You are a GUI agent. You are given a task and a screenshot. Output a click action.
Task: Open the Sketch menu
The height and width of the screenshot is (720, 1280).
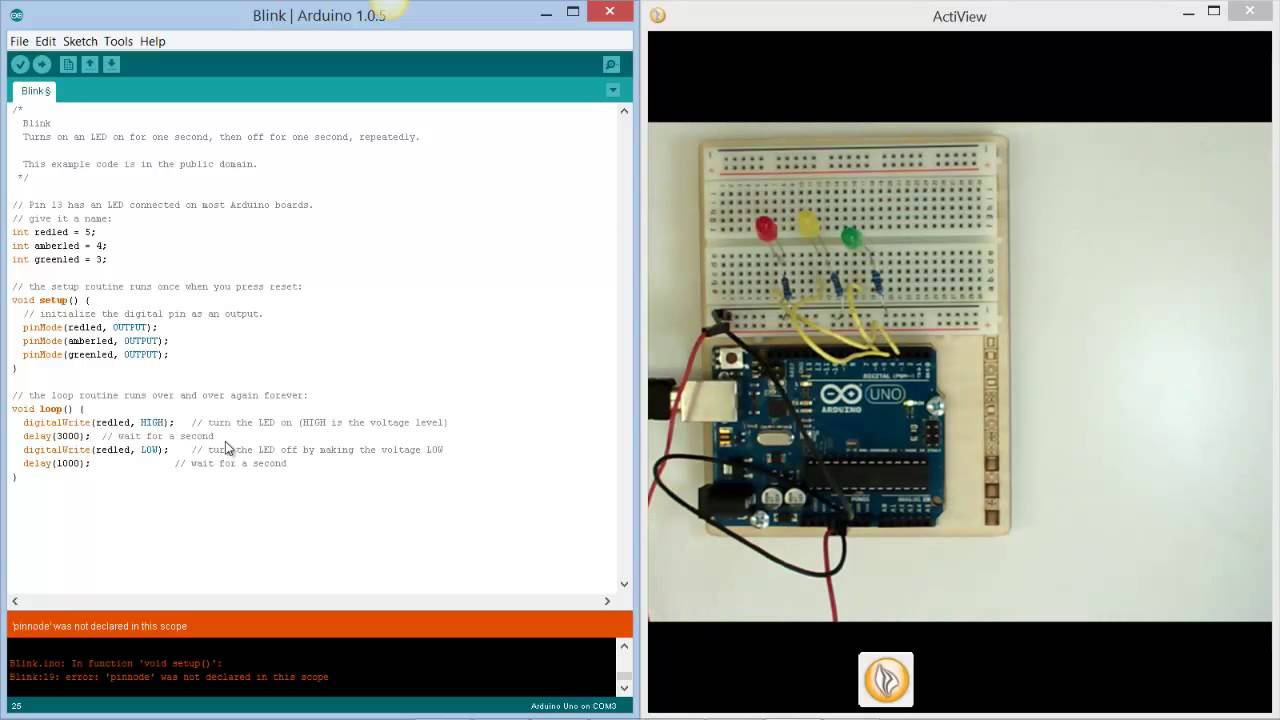pos(80,41)
